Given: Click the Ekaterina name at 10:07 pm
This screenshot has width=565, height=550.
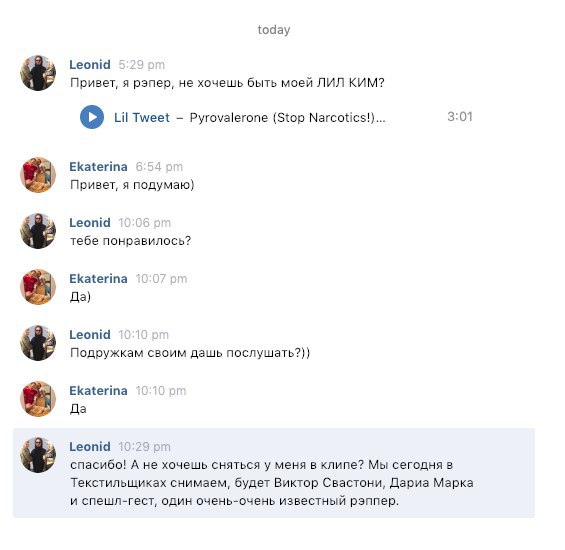Looking at the screenshot, I should pyautogui.click(x=98, y=279).
